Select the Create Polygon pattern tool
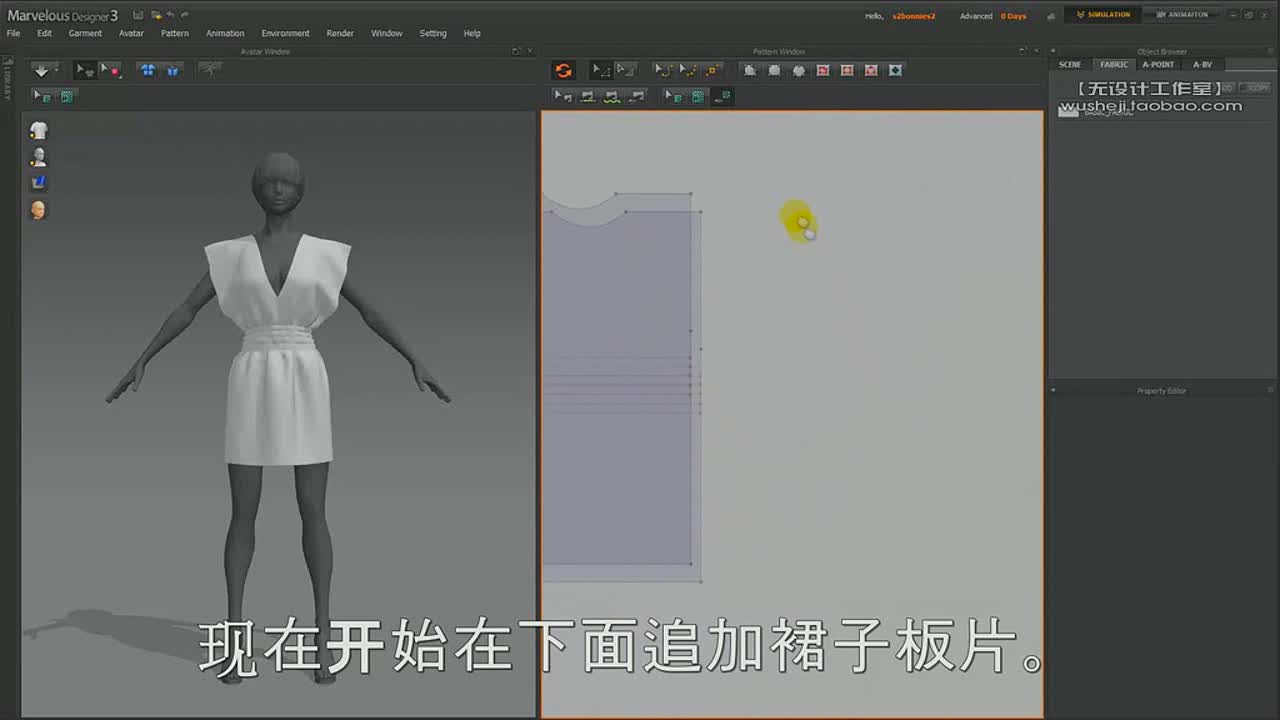The width and height of the screenshot is (1280, 720). pos(749,70)
